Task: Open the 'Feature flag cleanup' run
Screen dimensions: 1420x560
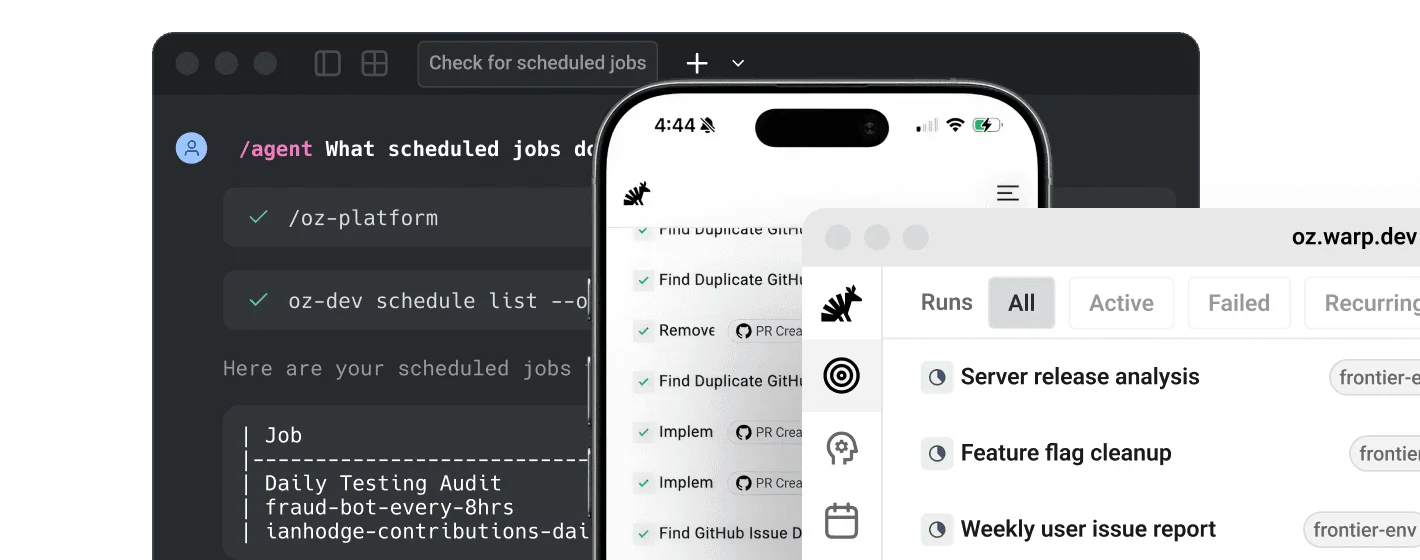Action: (x=1066, y=453)
